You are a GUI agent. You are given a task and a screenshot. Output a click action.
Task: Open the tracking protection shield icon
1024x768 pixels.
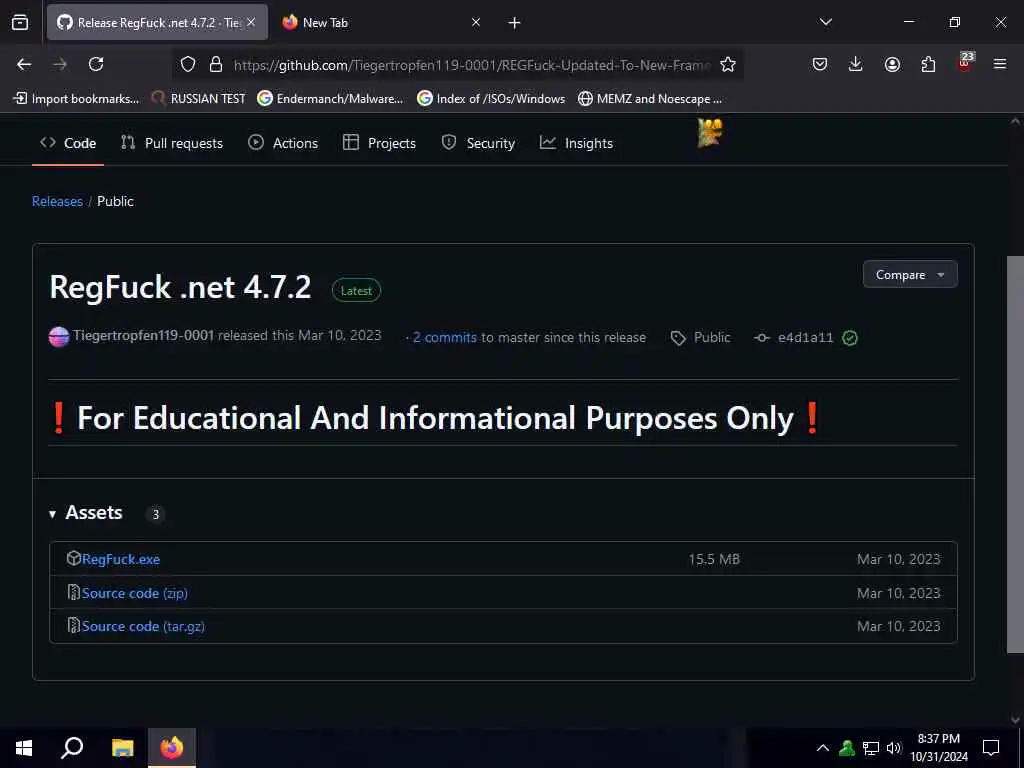click(188, 64)
